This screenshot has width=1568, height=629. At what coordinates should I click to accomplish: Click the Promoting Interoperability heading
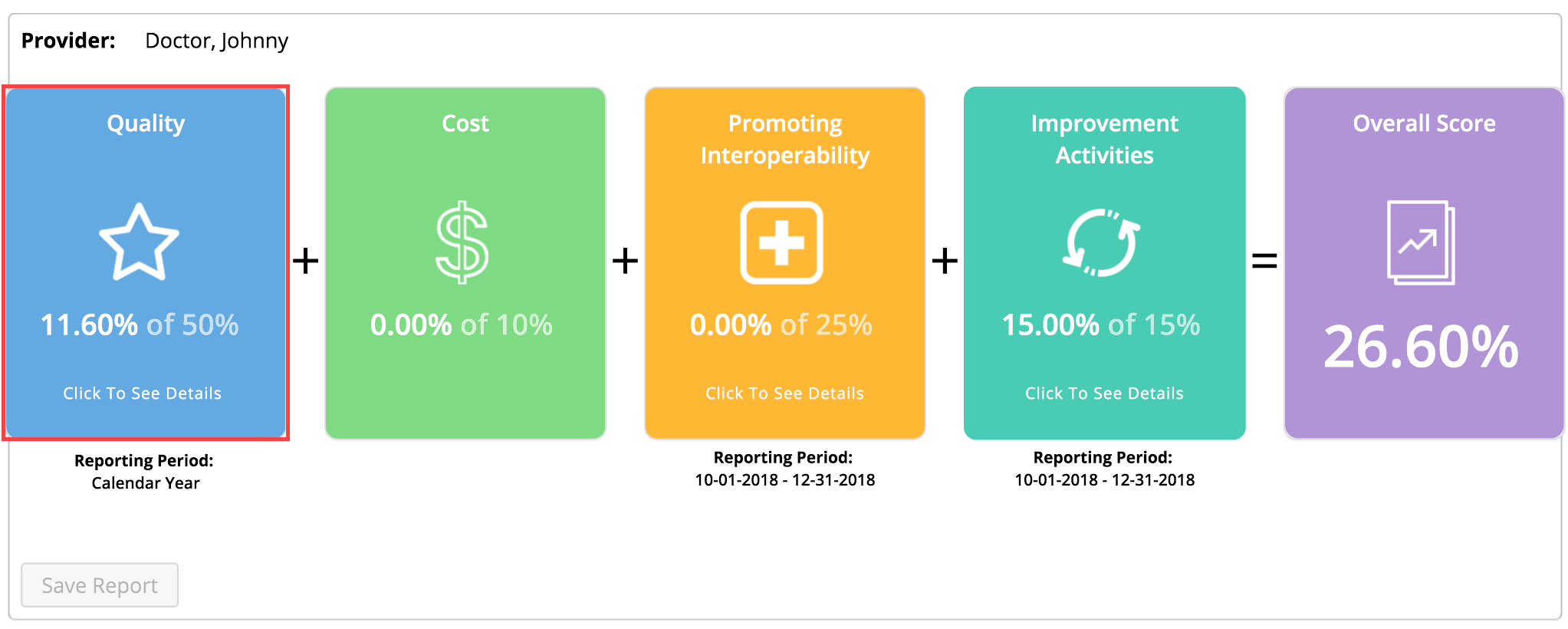pyautogui.click(x=785, y=140)
